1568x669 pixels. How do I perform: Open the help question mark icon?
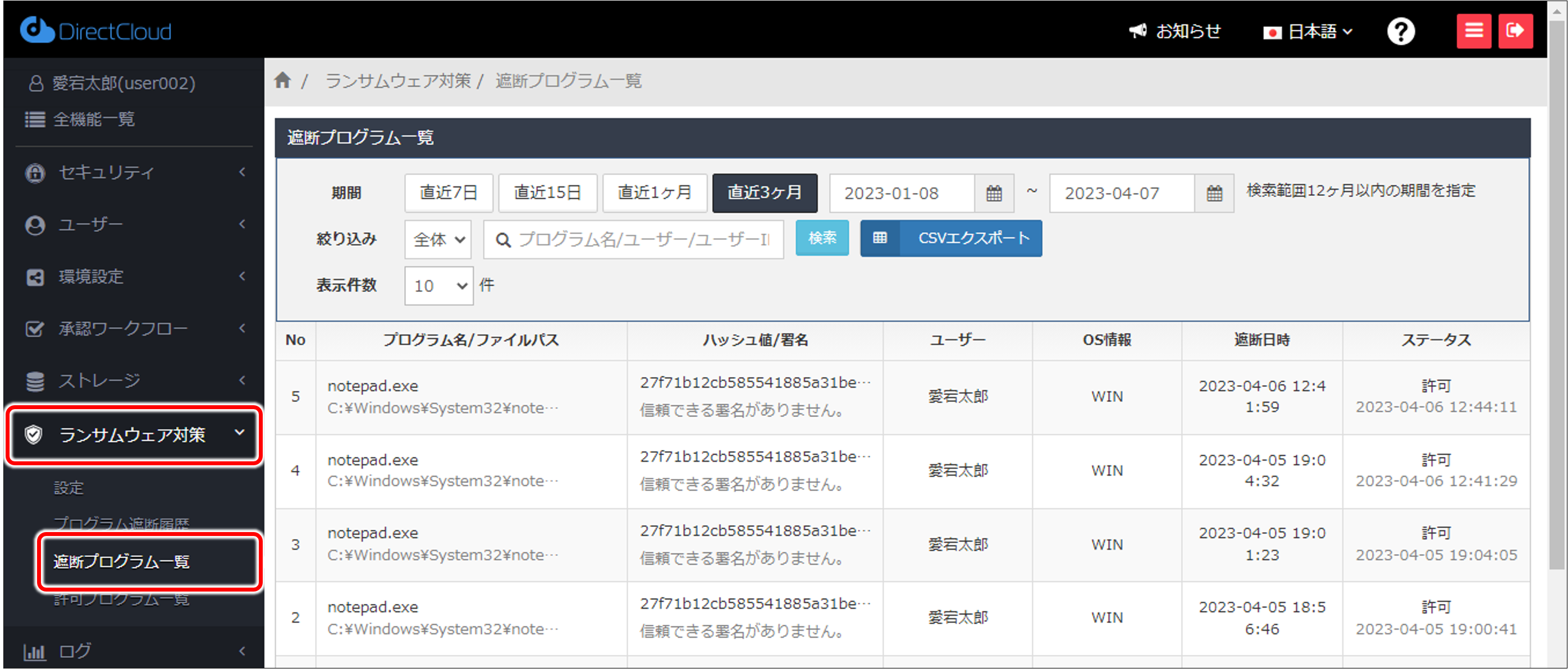1401,31
